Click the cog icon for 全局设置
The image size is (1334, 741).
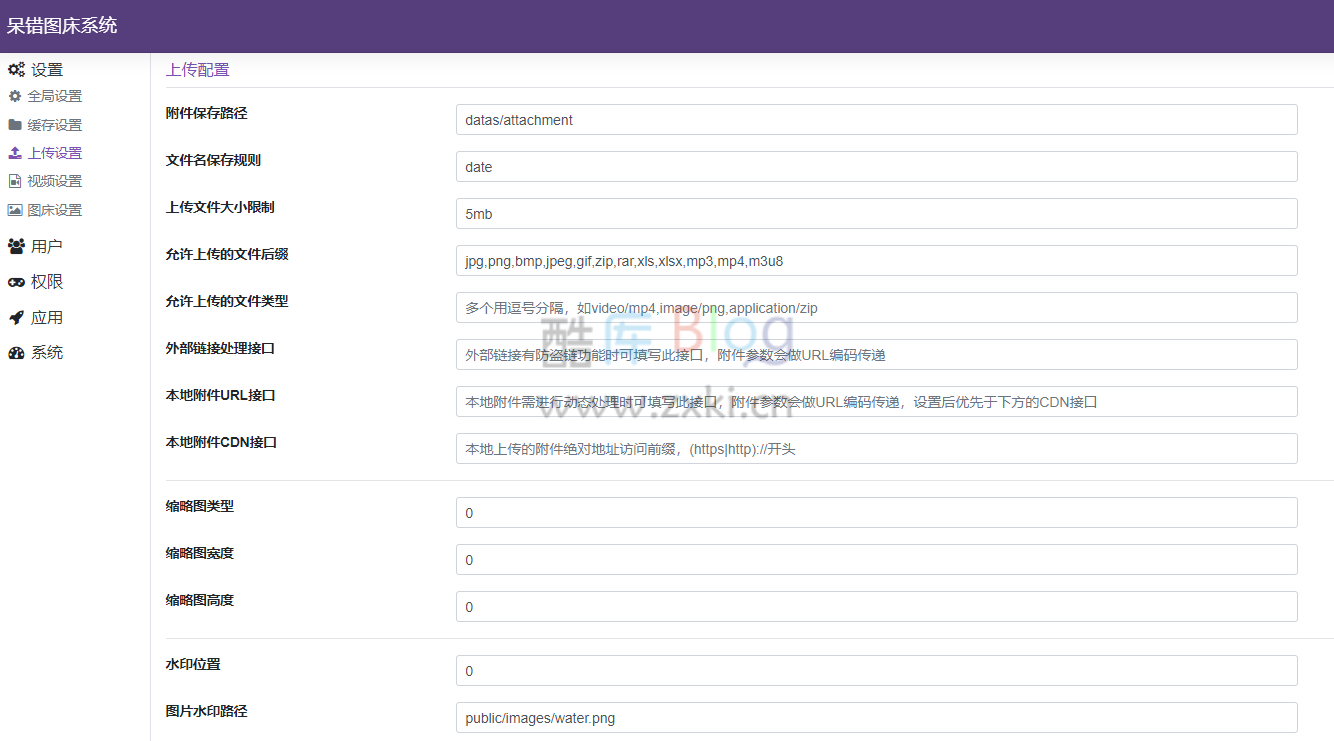pos(15,97)
